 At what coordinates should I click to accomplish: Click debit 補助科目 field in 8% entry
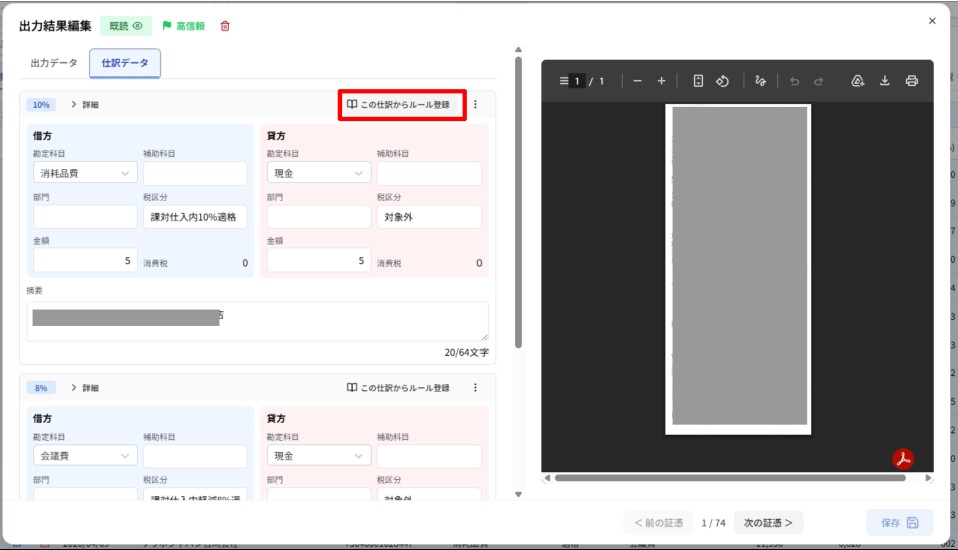(x=195, y=456)
